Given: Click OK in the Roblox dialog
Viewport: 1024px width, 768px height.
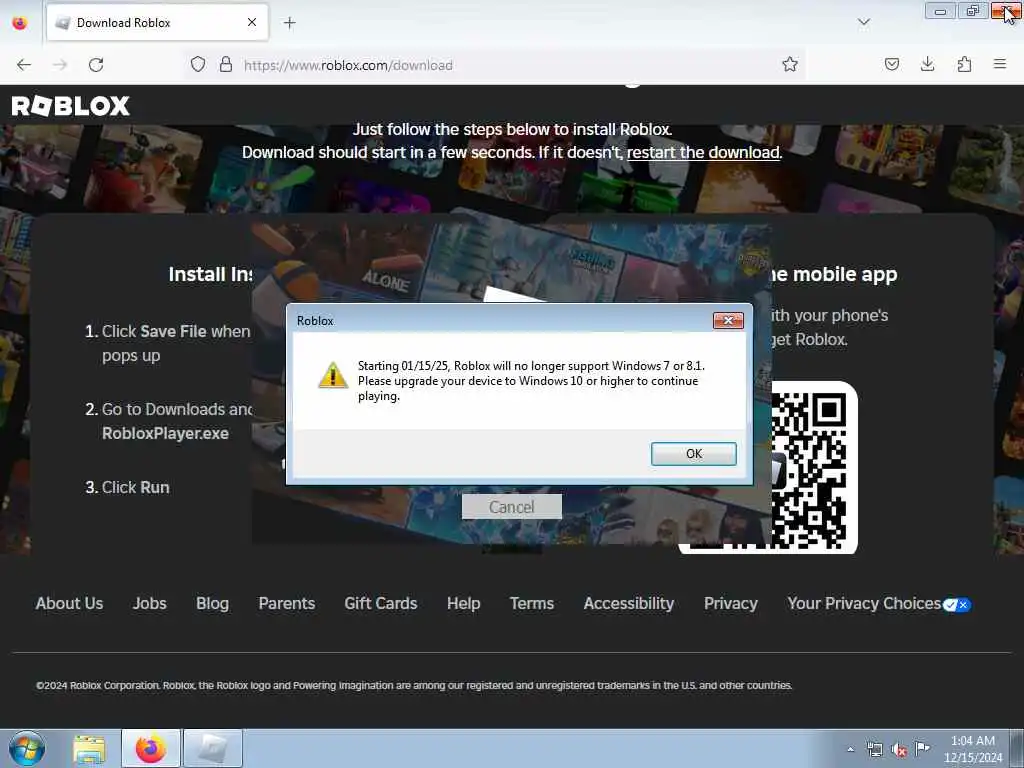Looking at the screenshot, I should coord(693,454).
